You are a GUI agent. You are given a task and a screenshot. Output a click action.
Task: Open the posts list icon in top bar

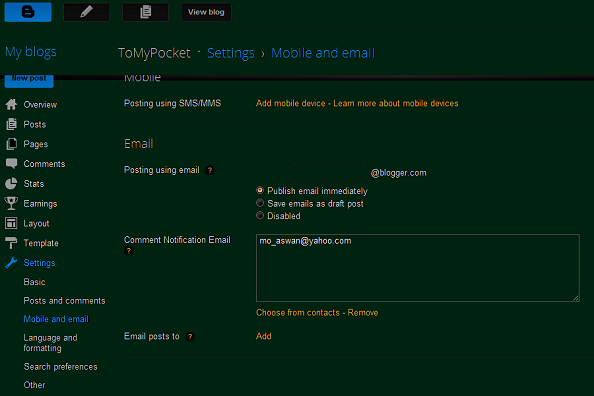[x=145, y=12]
